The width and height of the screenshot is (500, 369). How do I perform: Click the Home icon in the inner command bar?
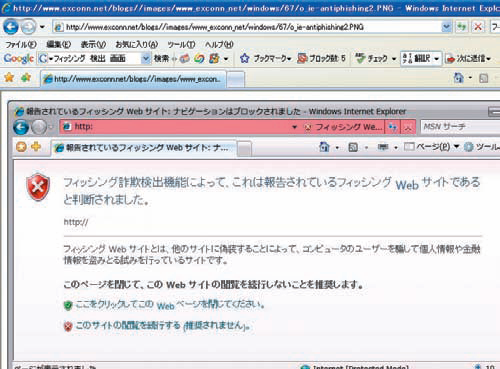point(324,146)
